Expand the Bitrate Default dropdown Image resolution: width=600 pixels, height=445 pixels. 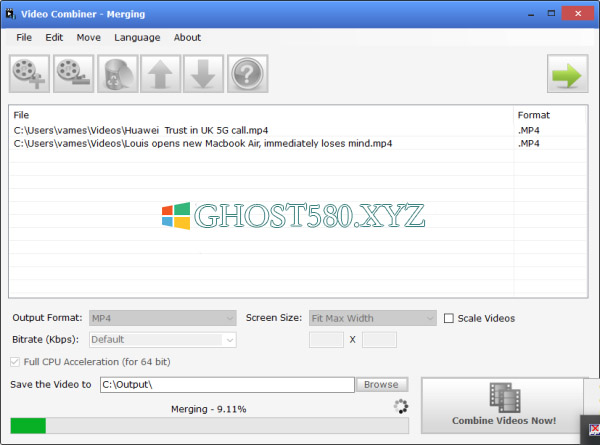163,340
